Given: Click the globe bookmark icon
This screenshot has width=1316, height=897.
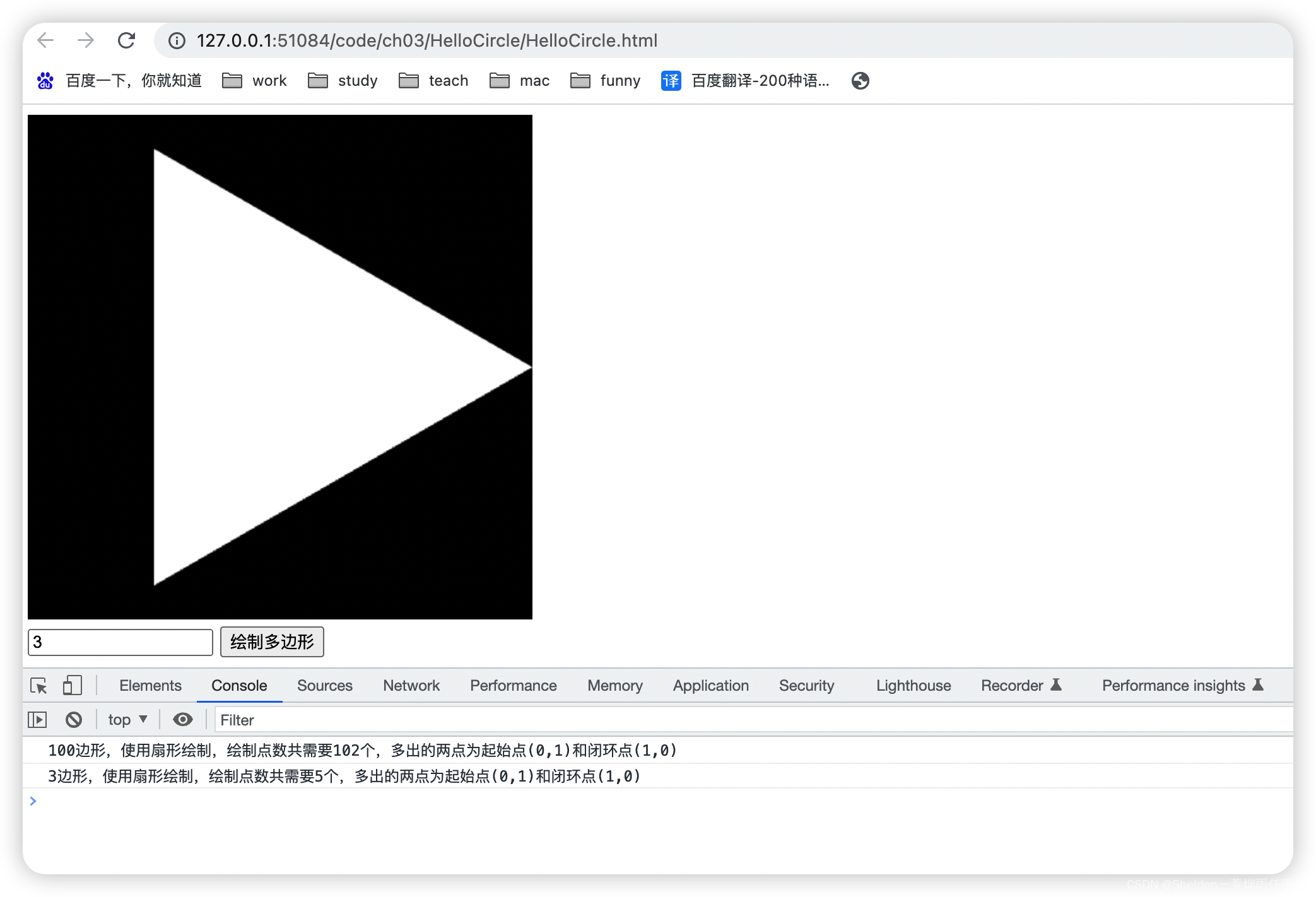Looking at the screenshot, I should coord(860,81).
